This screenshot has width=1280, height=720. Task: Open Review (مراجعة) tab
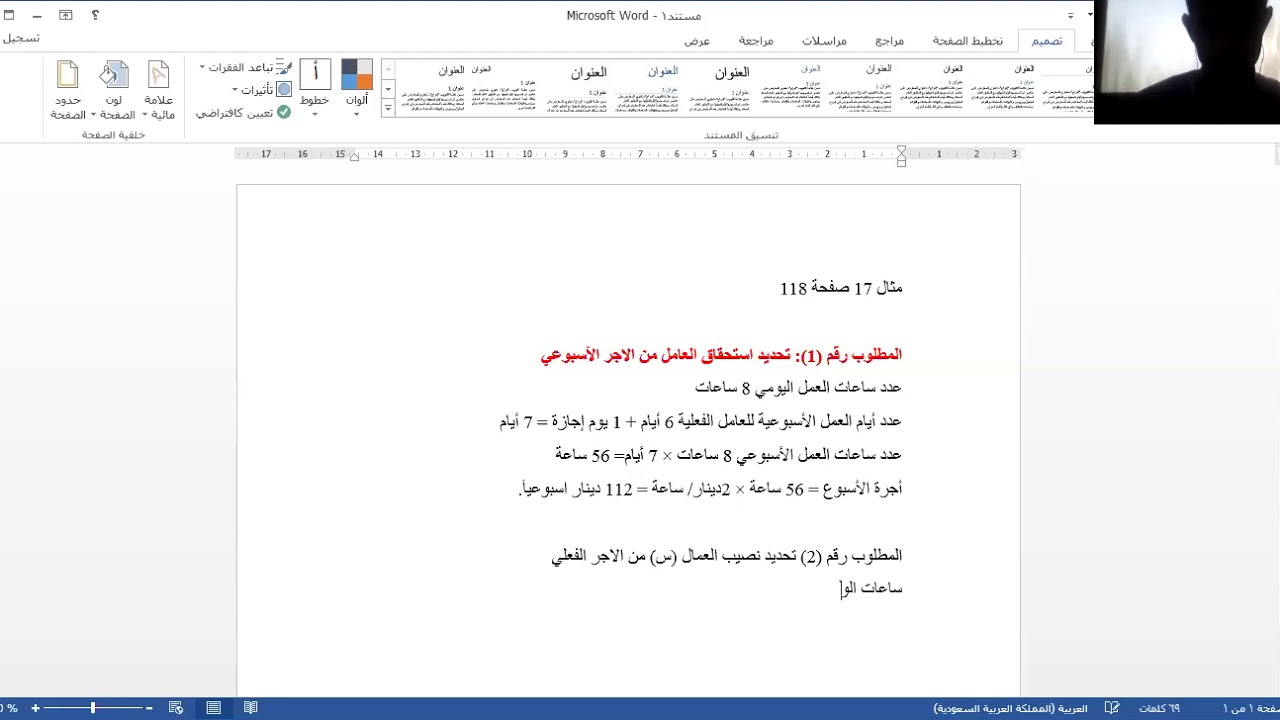point(756,41)
